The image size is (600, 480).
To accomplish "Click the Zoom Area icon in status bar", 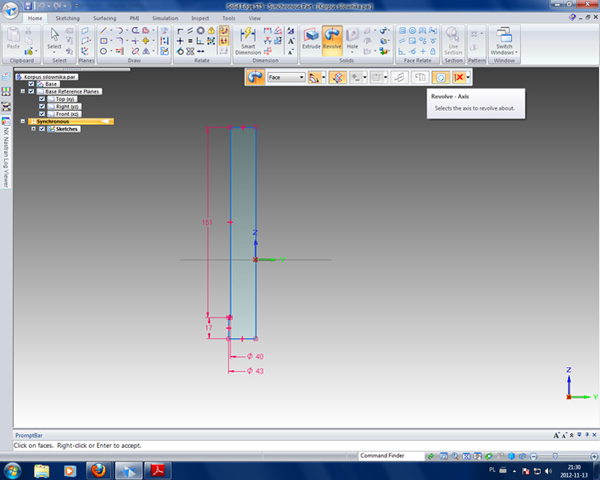I will pos(444,456).
